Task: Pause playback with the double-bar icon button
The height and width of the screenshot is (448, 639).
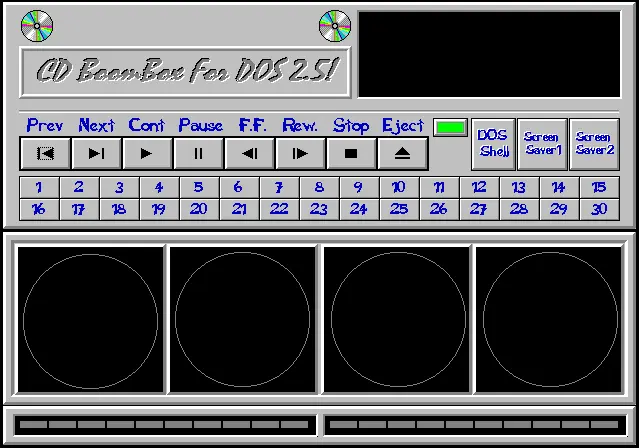Action: point(198,154)
